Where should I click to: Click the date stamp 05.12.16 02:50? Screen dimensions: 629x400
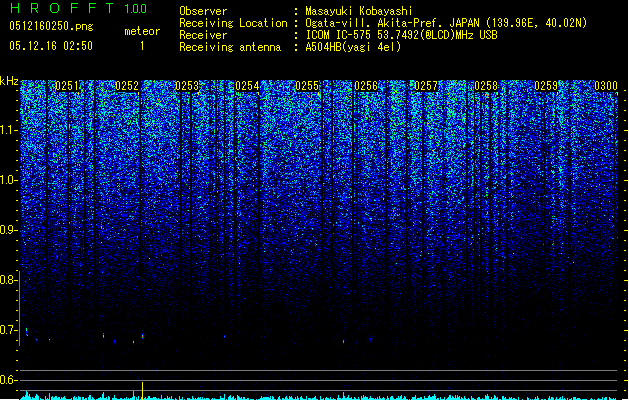pos(51,46)
